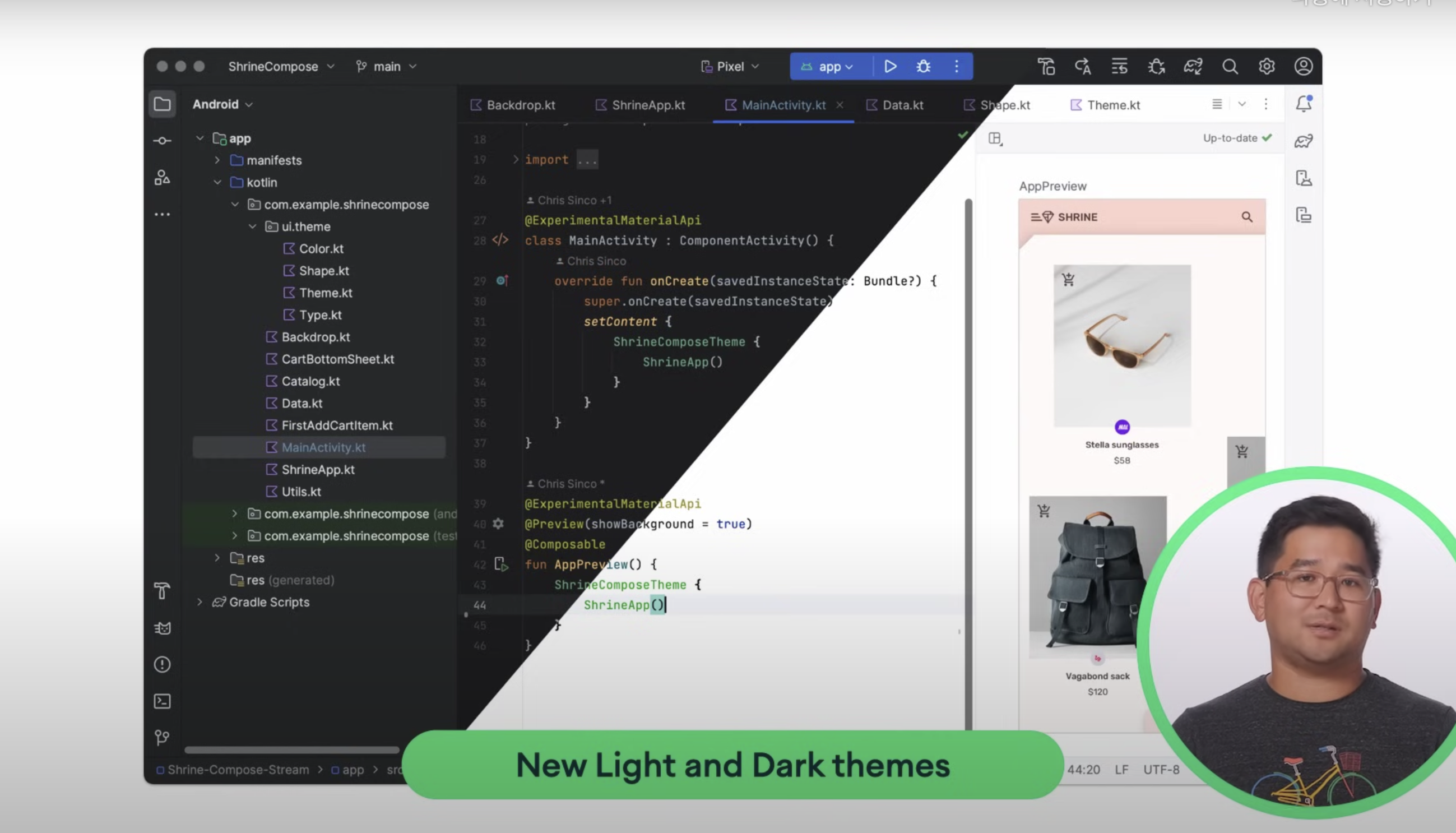1456x833 pixels.
Task: Expand the res folder
Action: (217, 557)
